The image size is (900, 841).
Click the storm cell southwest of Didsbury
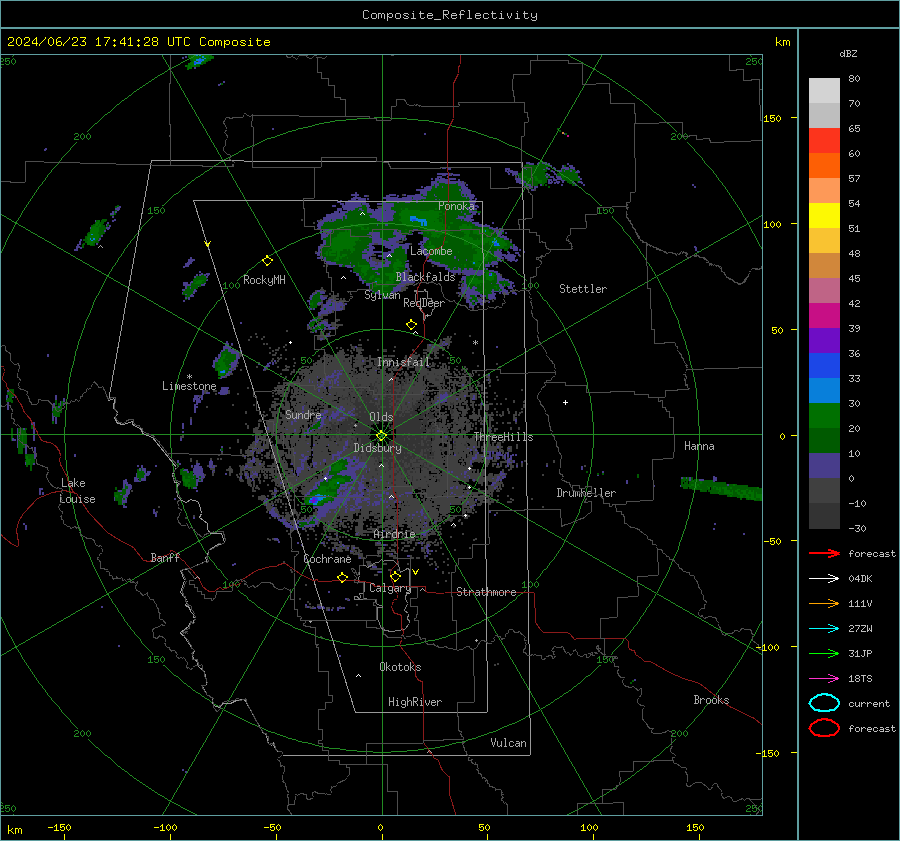click(x=329, y=485)
